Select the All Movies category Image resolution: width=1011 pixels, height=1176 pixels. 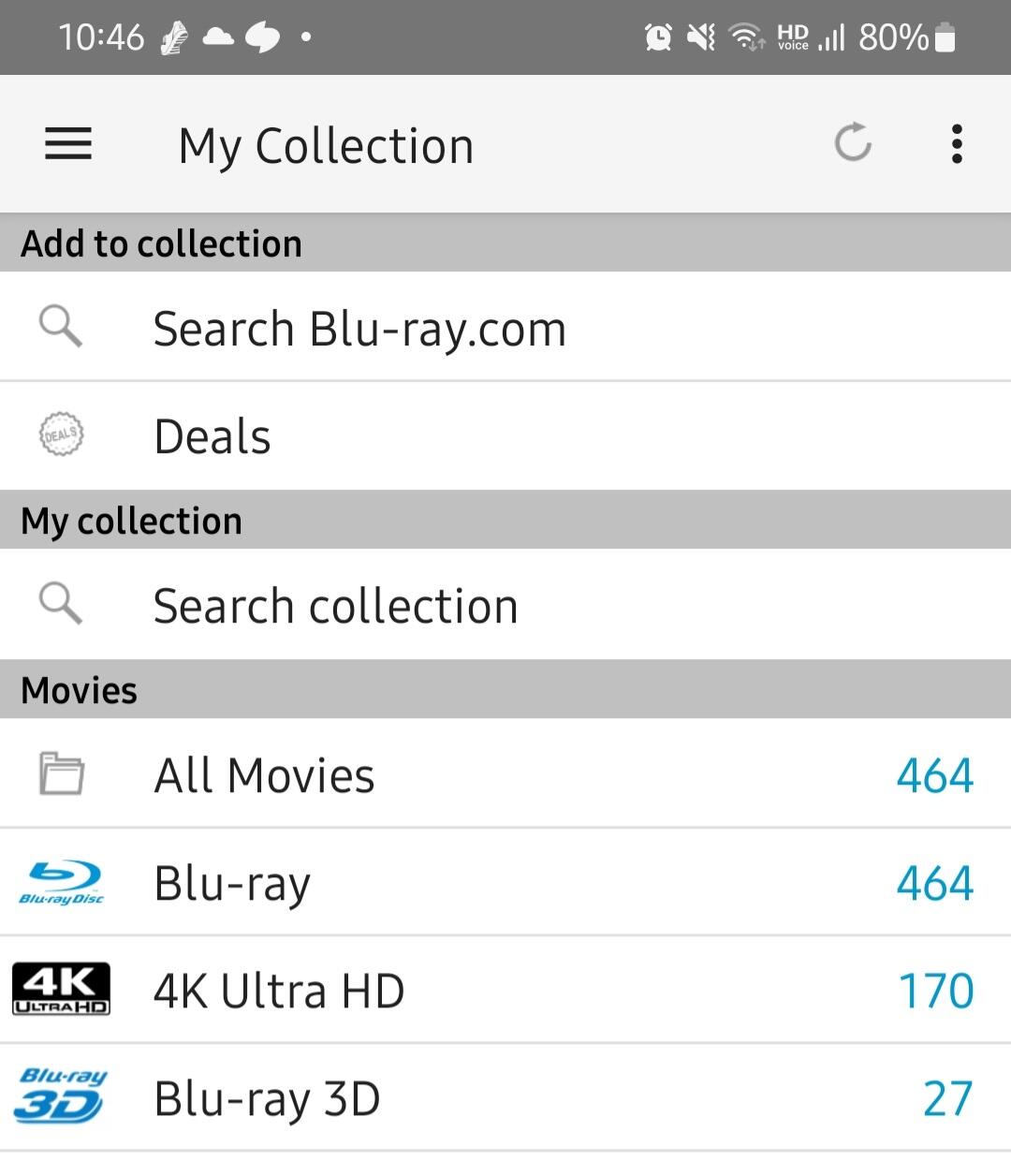pyautogui.click(x=505, y=773)
